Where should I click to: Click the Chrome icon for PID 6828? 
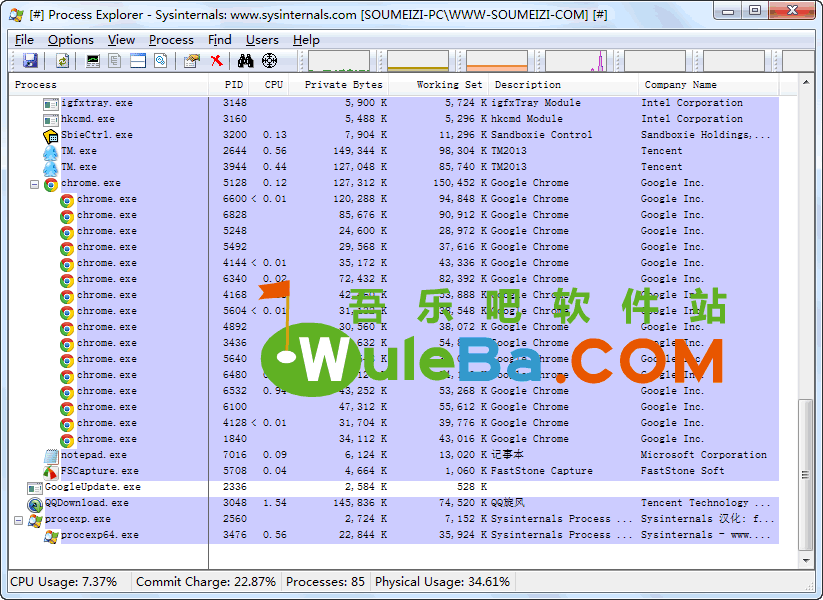pos(67,216)
